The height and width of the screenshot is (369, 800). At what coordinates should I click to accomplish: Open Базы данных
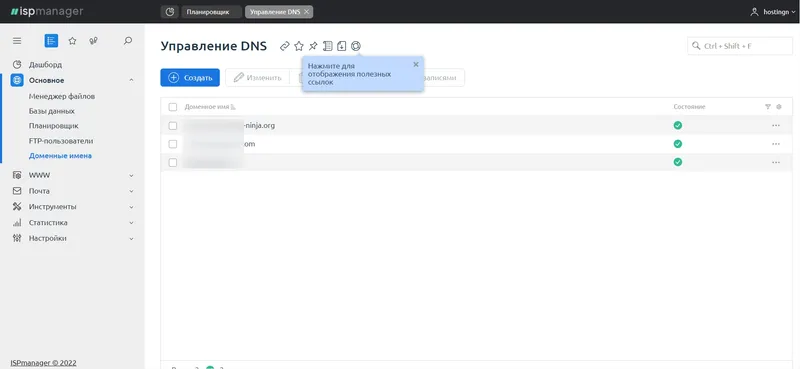(x=52, y=111)
